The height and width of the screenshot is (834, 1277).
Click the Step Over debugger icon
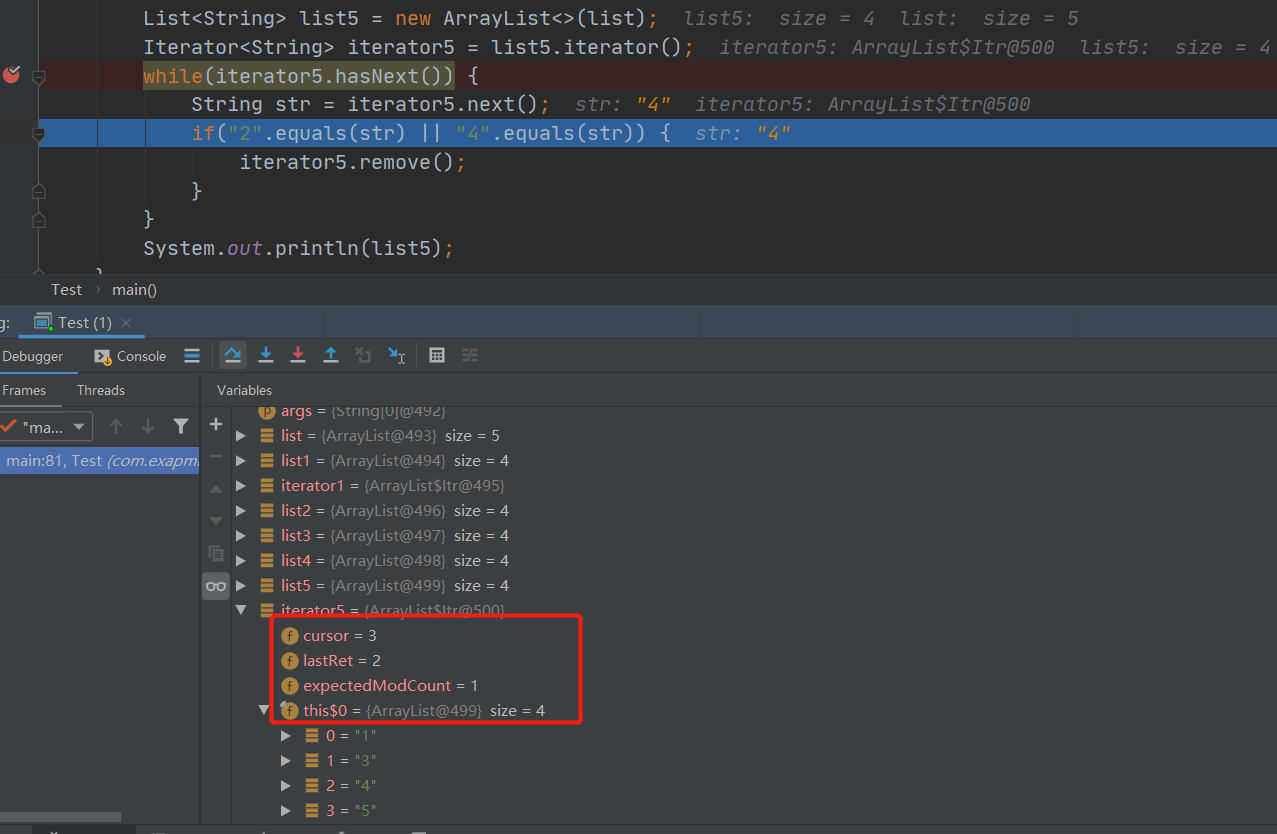(233, 355)
